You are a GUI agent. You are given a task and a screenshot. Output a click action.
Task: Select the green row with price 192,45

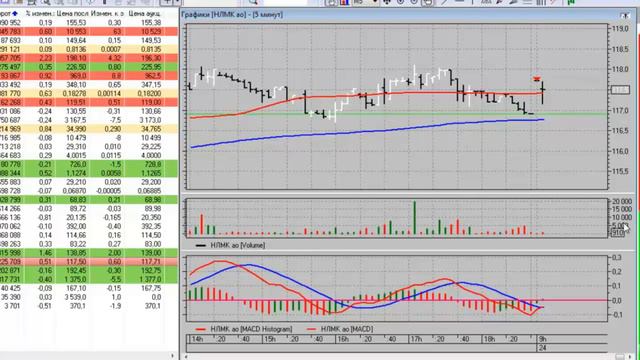tap(89, 271)
